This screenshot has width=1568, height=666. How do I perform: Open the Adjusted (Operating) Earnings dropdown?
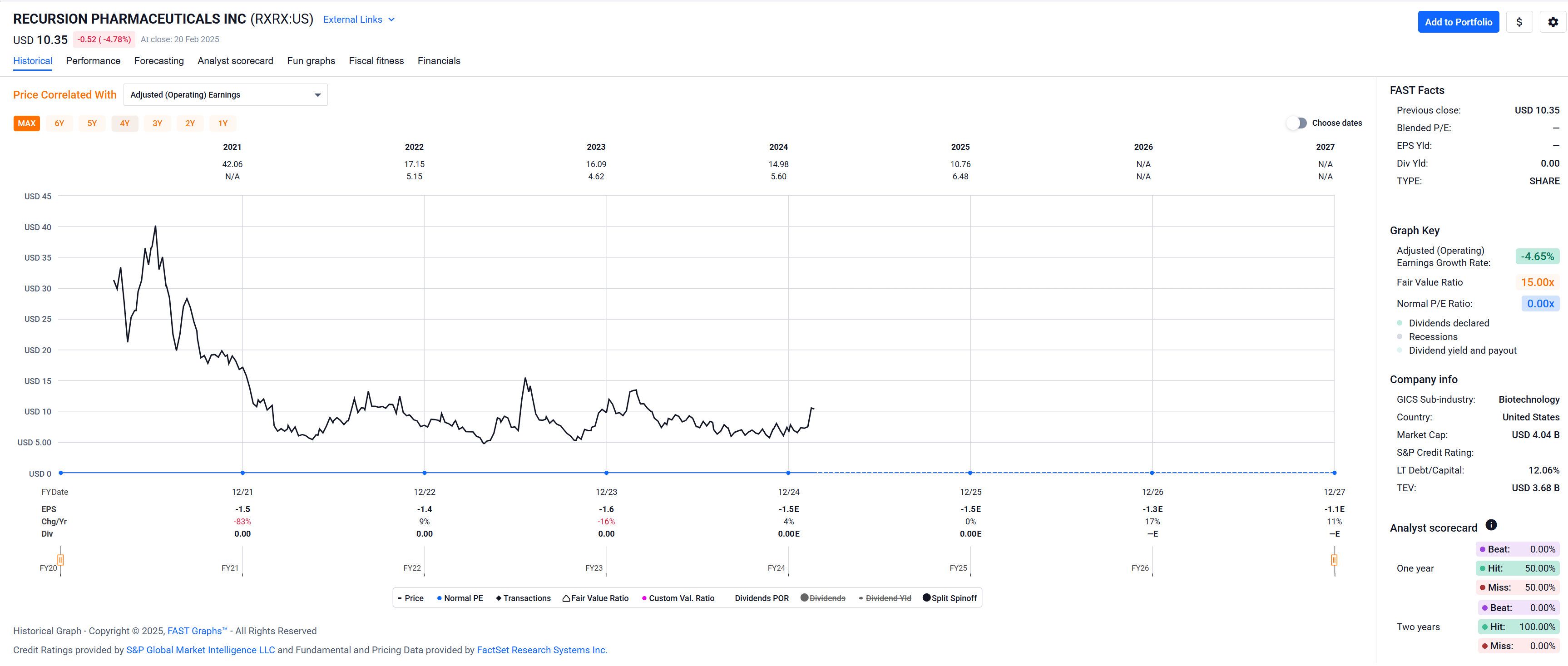225,95
